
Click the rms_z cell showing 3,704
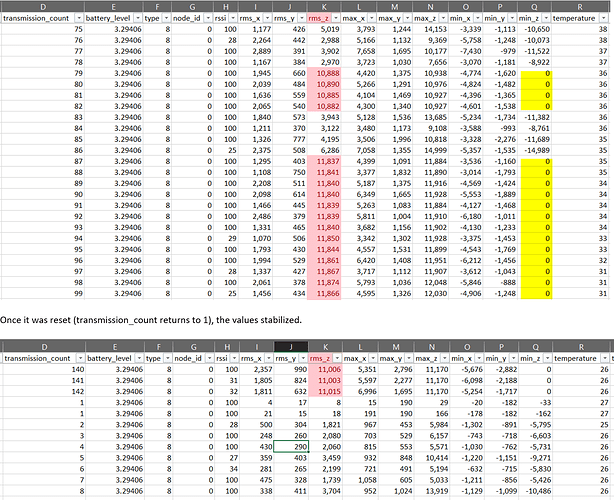click(325, 491)
